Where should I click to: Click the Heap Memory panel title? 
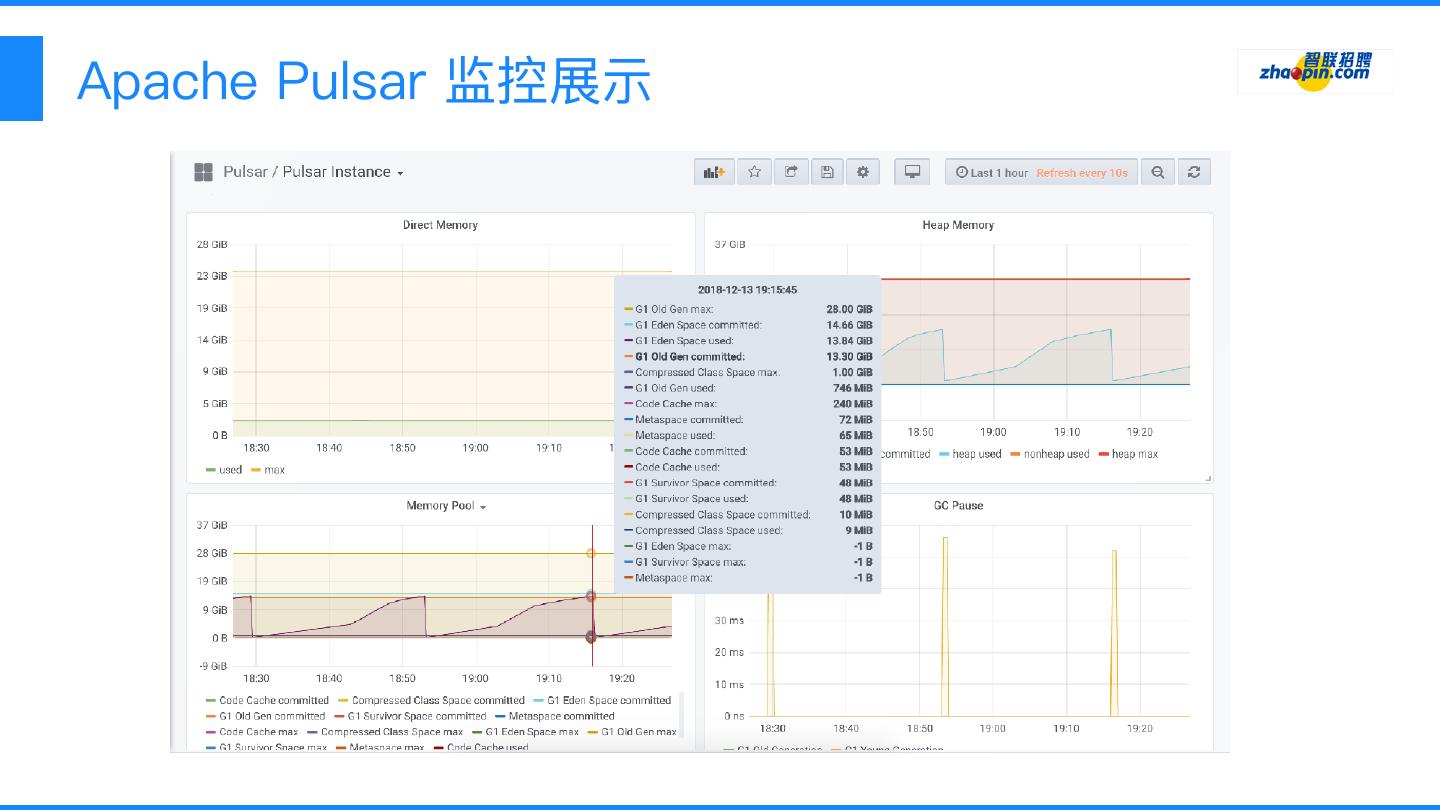(x=958, y=225)
